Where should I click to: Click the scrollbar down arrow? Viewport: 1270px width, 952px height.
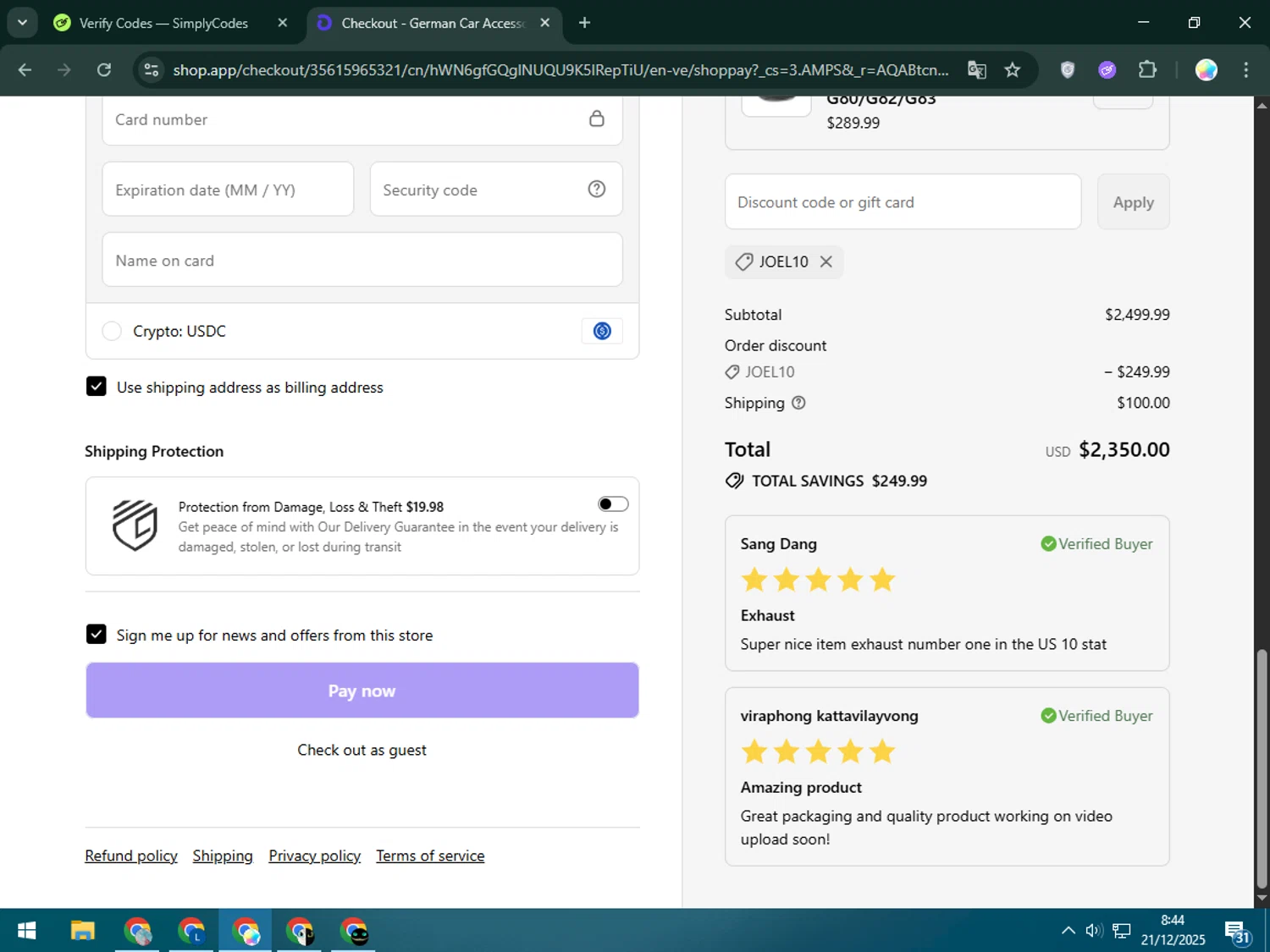tap(1262, 899)
